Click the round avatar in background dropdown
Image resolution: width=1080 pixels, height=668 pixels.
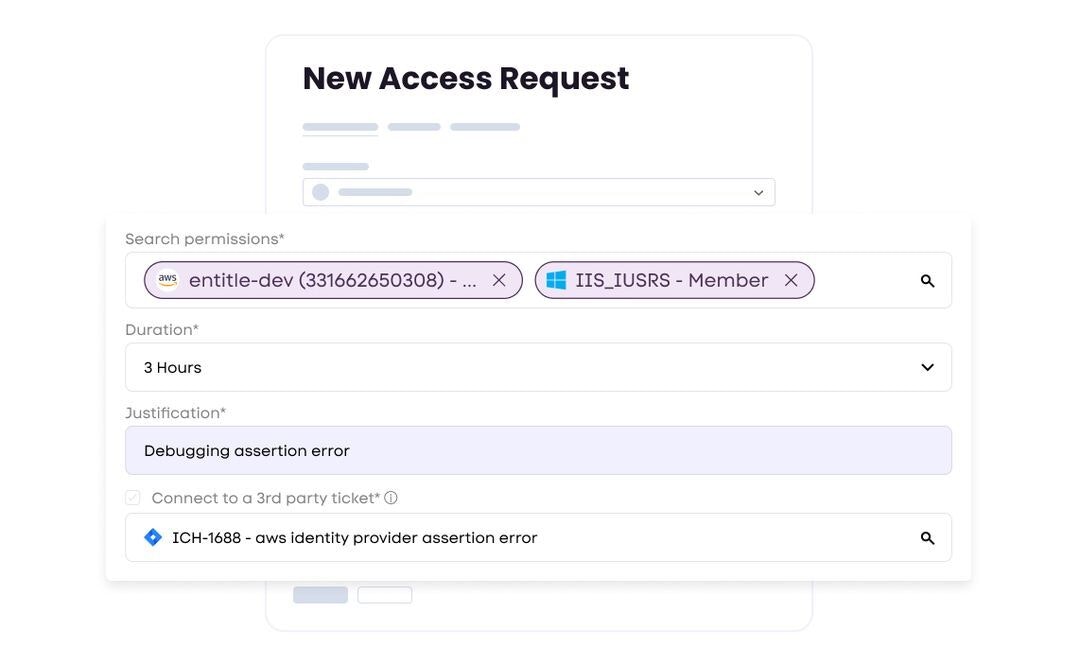[320, 192]
